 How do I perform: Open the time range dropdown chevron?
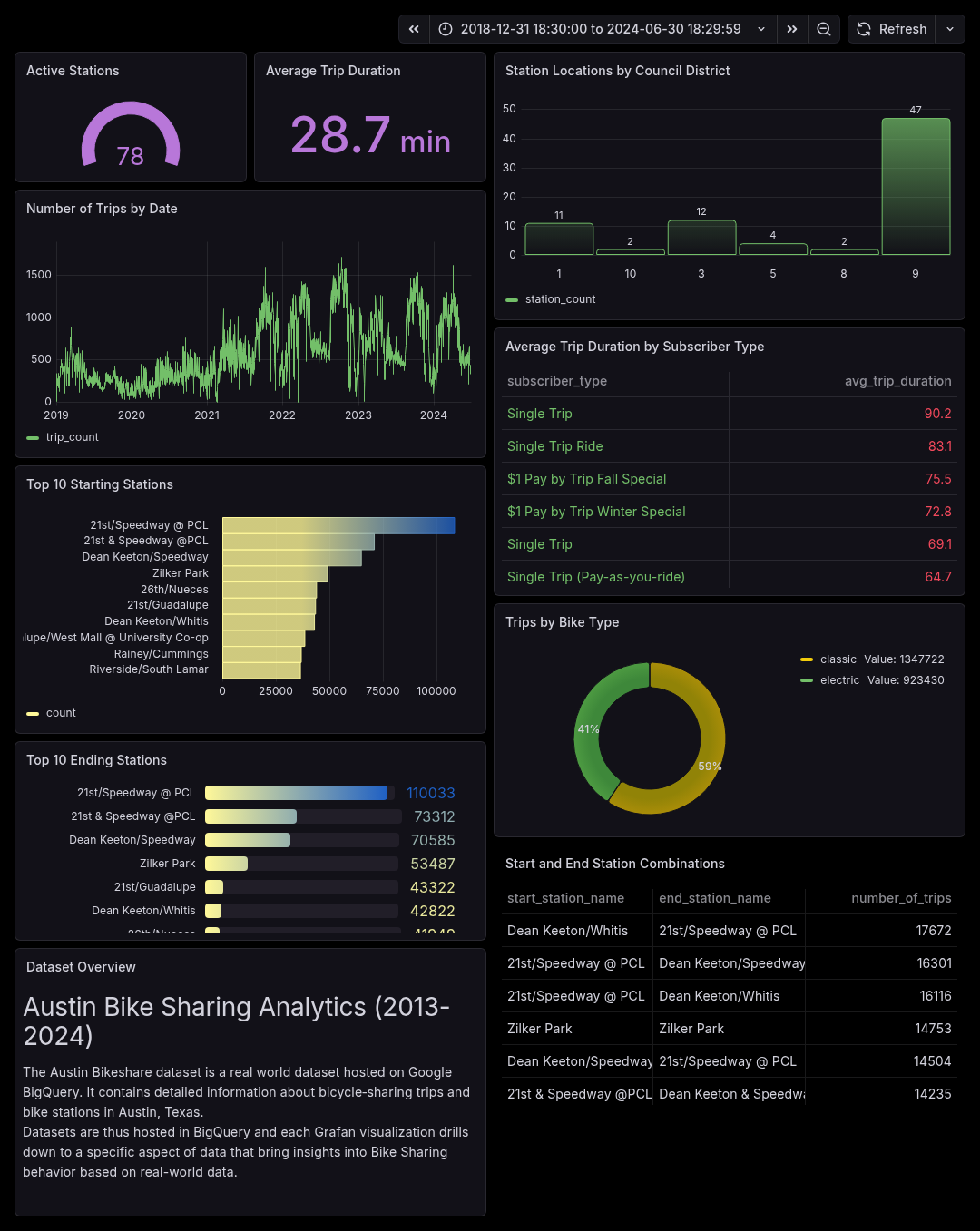tap(760, 28)
